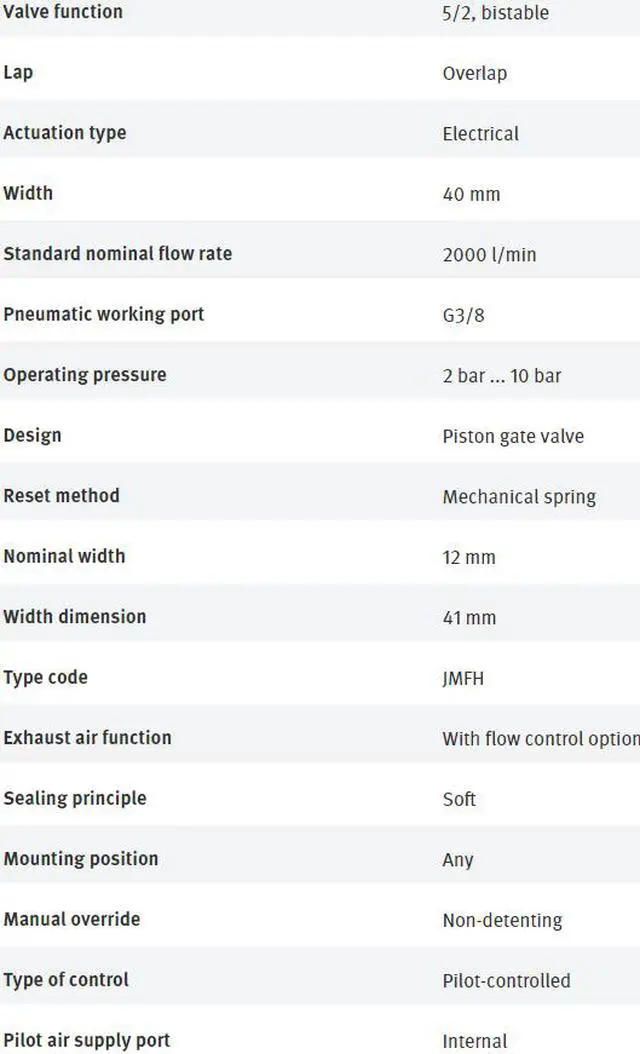
Task: Click the '40 mm' width value
Action: click(471, 194)
